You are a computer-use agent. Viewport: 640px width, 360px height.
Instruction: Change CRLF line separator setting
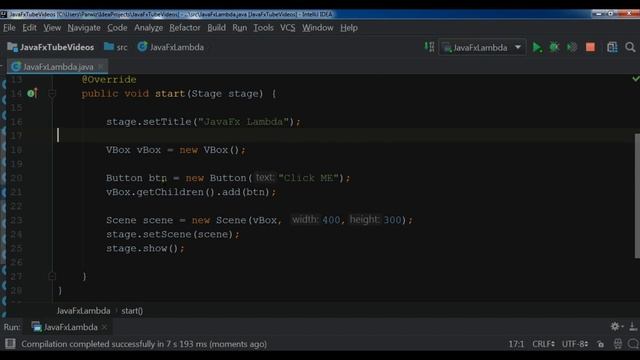543,344
